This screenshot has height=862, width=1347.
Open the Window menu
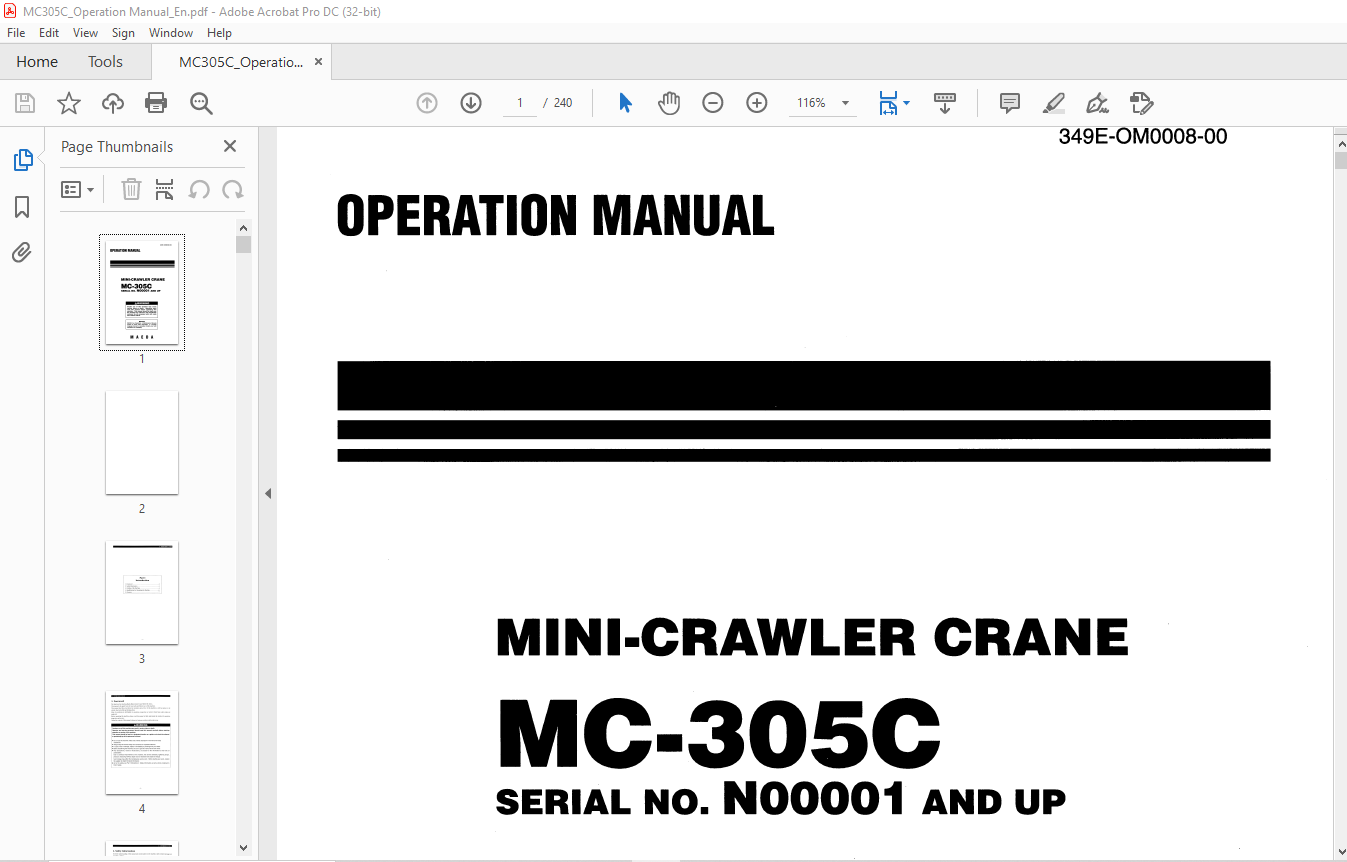click(x=171, y=33)
